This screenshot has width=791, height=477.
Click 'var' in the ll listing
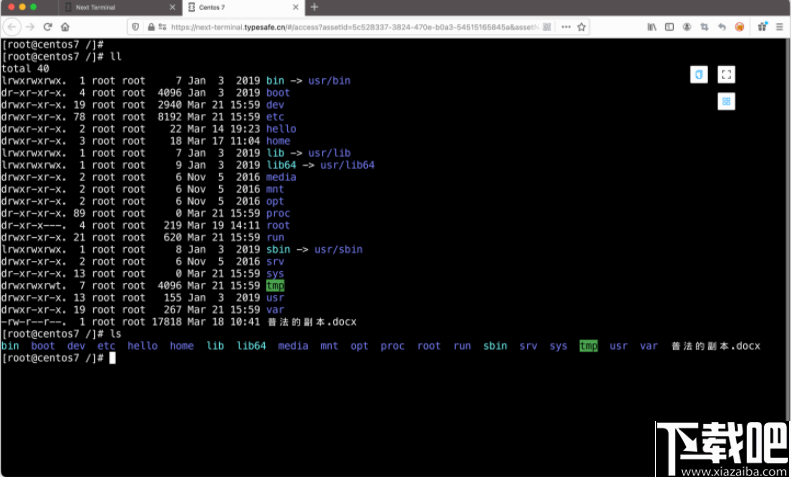pos(275,310)
